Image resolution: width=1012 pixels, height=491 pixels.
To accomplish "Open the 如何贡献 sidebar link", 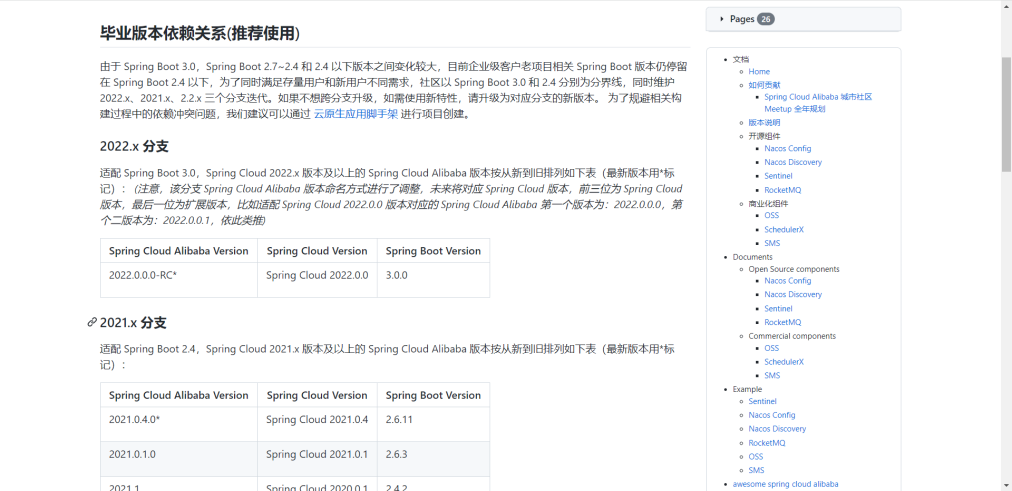I will (764, 85).
